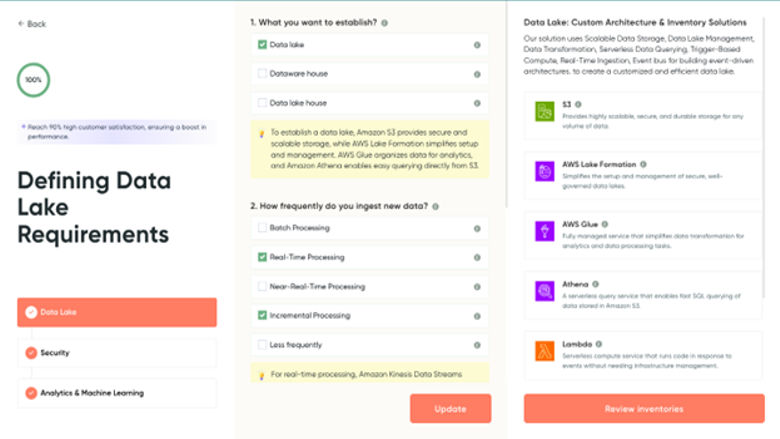Go back using the Back link
Viewport: 780px width, 439px height.
(x=32, y=24)
